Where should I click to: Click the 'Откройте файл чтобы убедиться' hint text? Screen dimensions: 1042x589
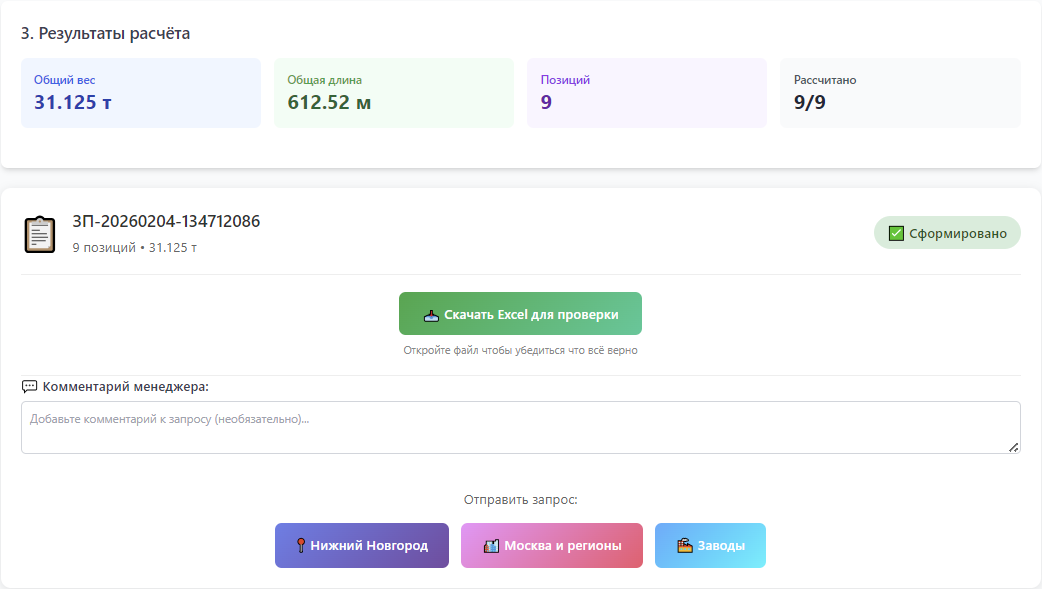(520, 350)
